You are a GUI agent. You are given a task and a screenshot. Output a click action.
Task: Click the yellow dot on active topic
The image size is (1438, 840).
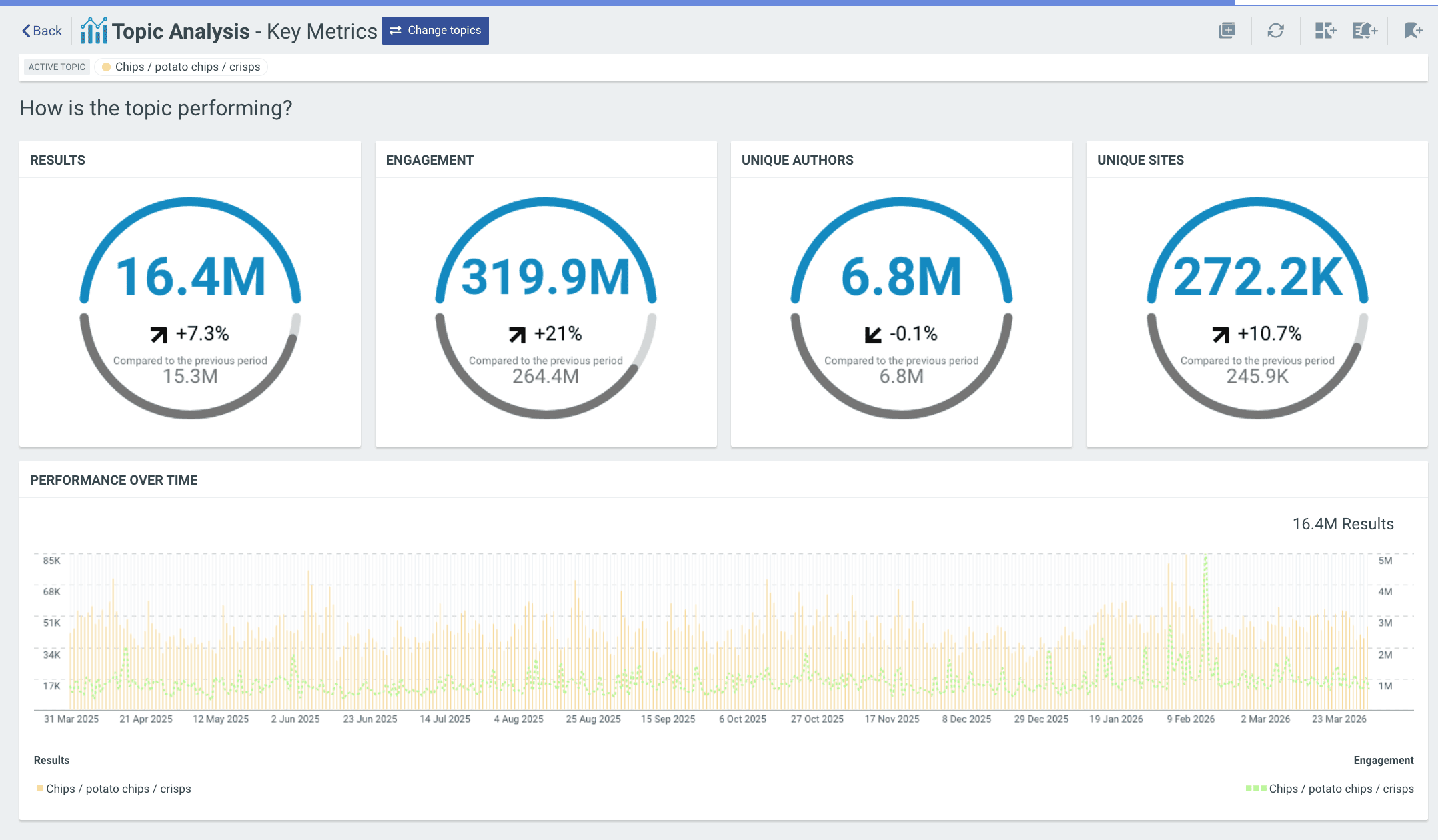(x=106, y=67)
